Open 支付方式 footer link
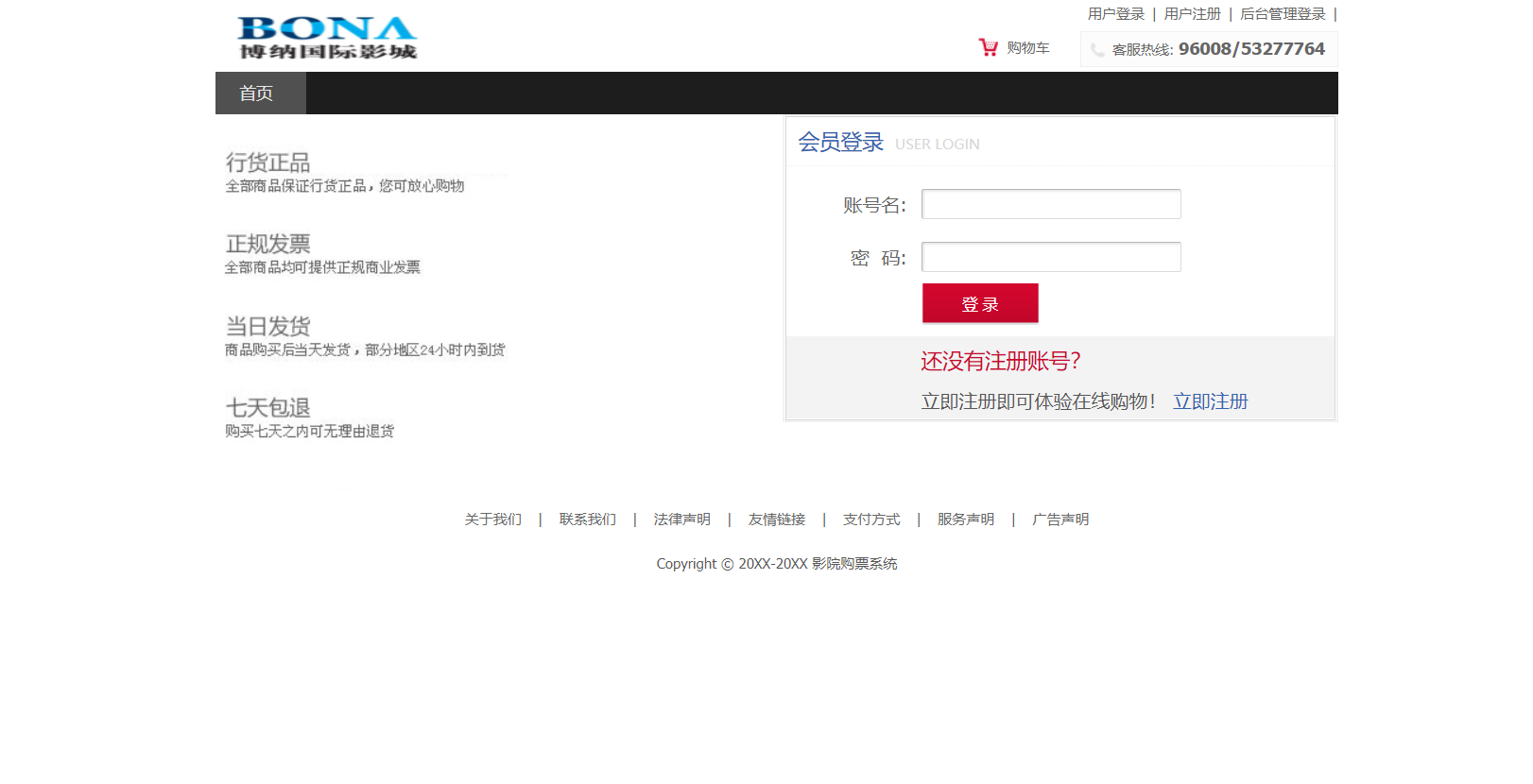 (x=870, y=520)
